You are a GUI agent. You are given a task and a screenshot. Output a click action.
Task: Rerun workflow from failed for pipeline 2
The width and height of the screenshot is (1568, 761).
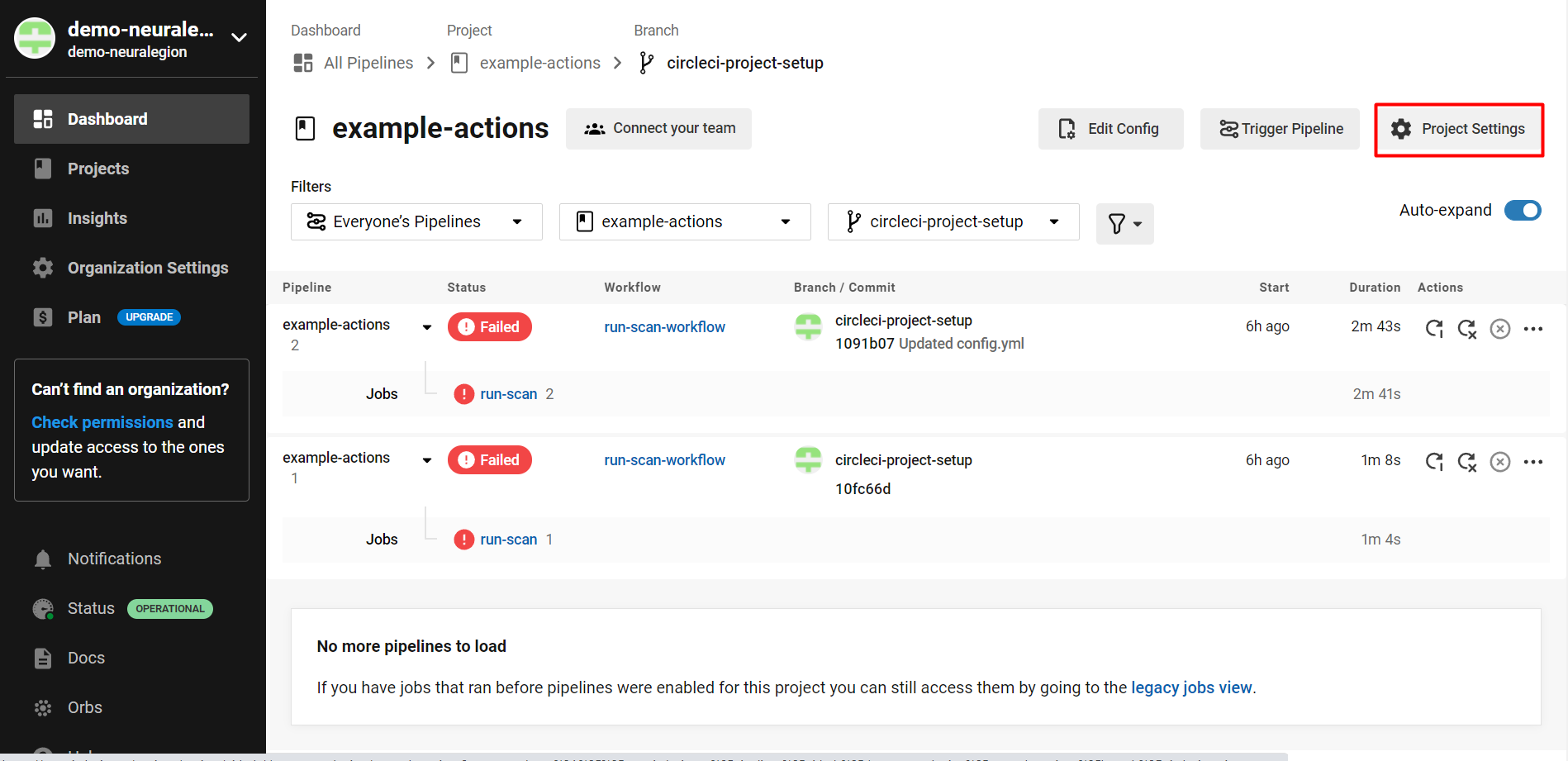pos(1467,329)
